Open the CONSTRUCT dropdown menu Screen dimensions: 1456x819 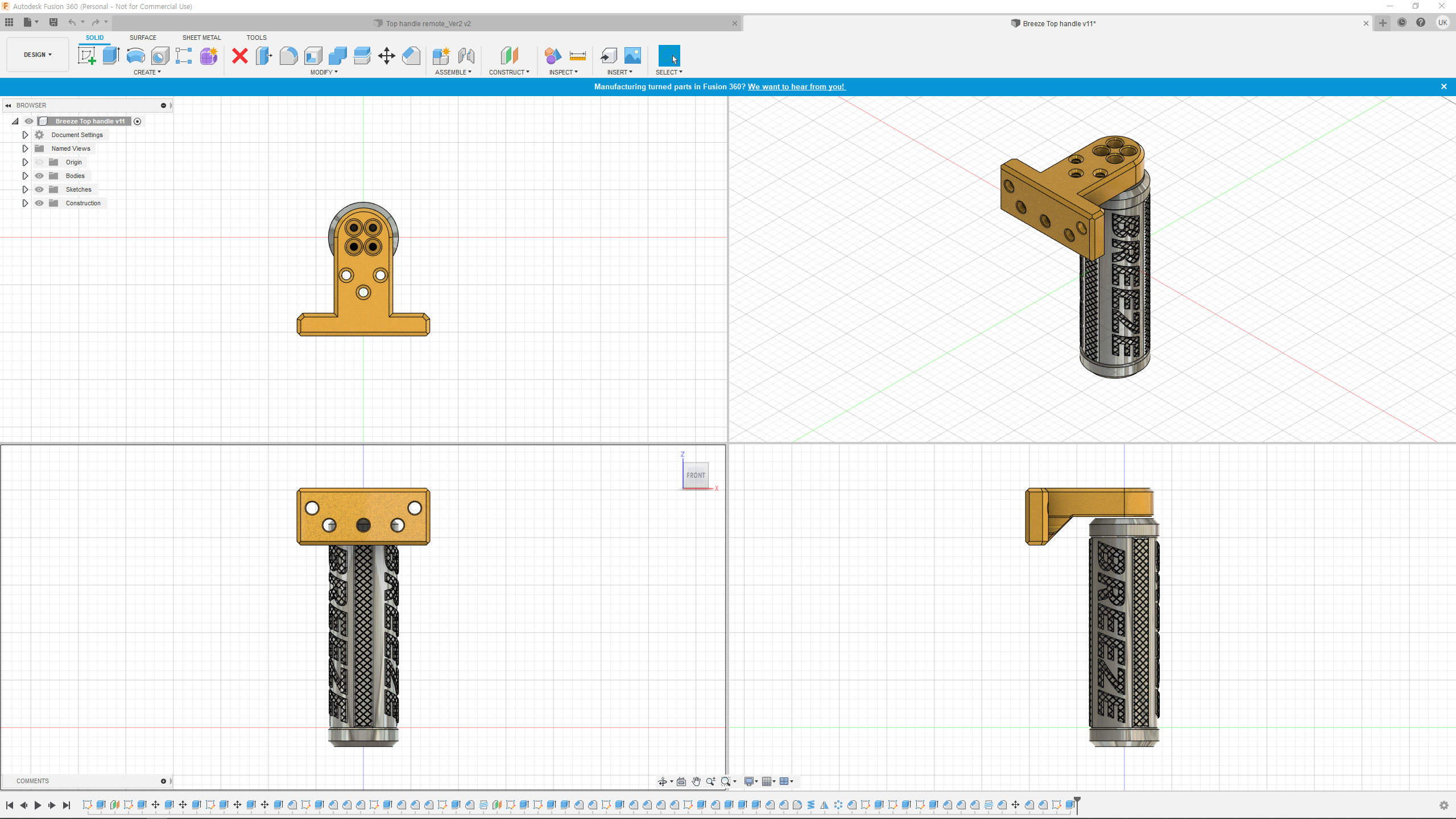click(509, 72)
